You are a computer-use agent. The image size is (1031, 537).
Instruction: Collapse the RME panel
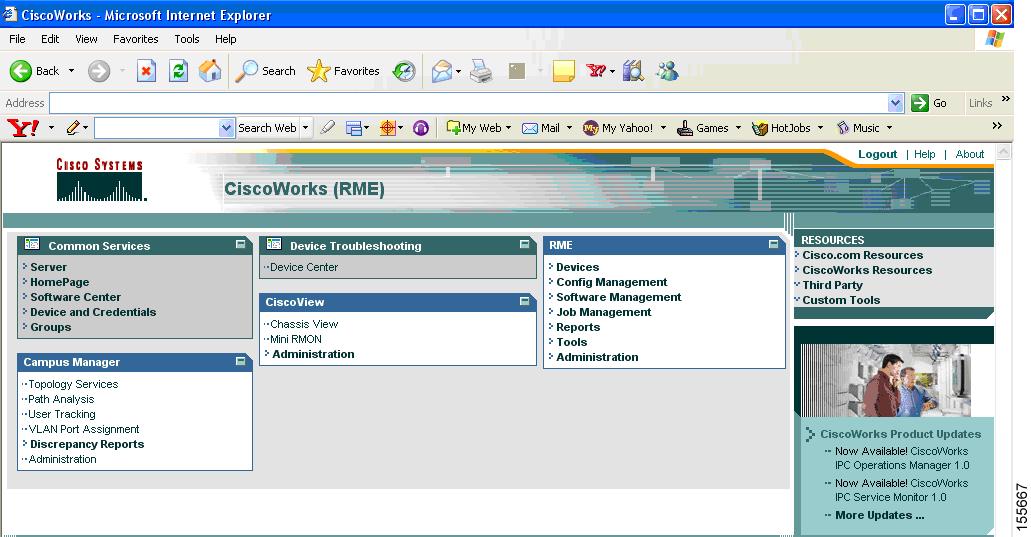tap(774, 245)
